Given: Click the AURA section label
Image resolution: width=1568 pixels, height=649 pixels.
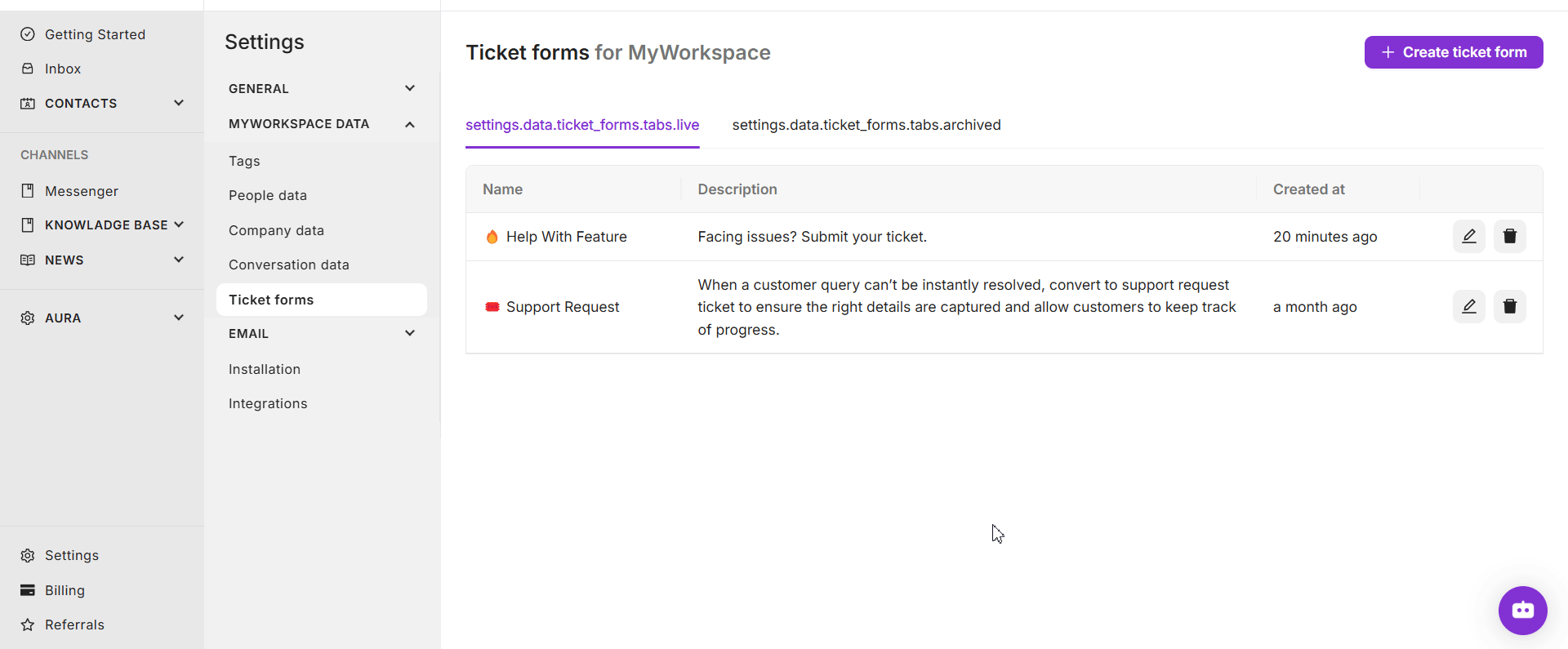Looking at the screenshot, I should (x=63, y=318).
